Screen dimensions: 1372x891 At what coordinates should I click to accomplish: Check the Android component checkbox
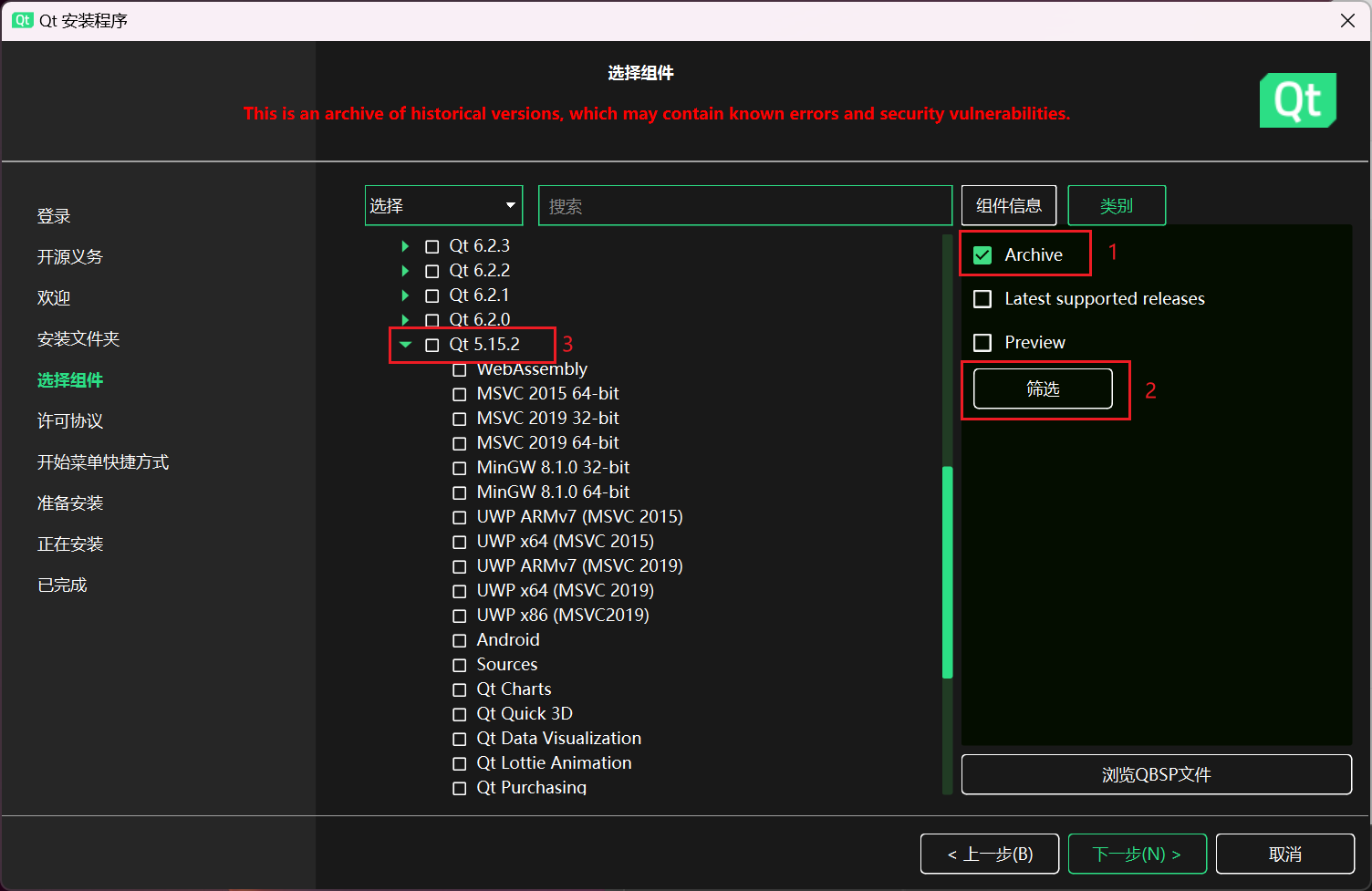pyautogui.click(x=460, y=640)
